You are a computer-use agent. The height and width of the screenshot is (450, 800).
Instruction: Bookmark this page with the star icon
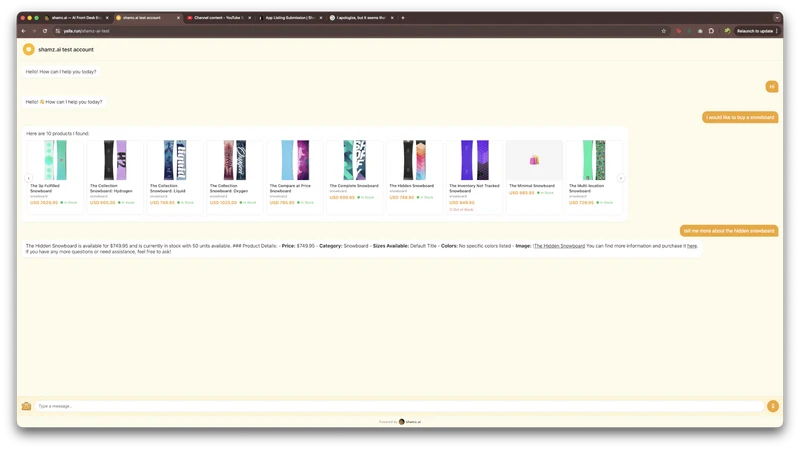point(664,31)
